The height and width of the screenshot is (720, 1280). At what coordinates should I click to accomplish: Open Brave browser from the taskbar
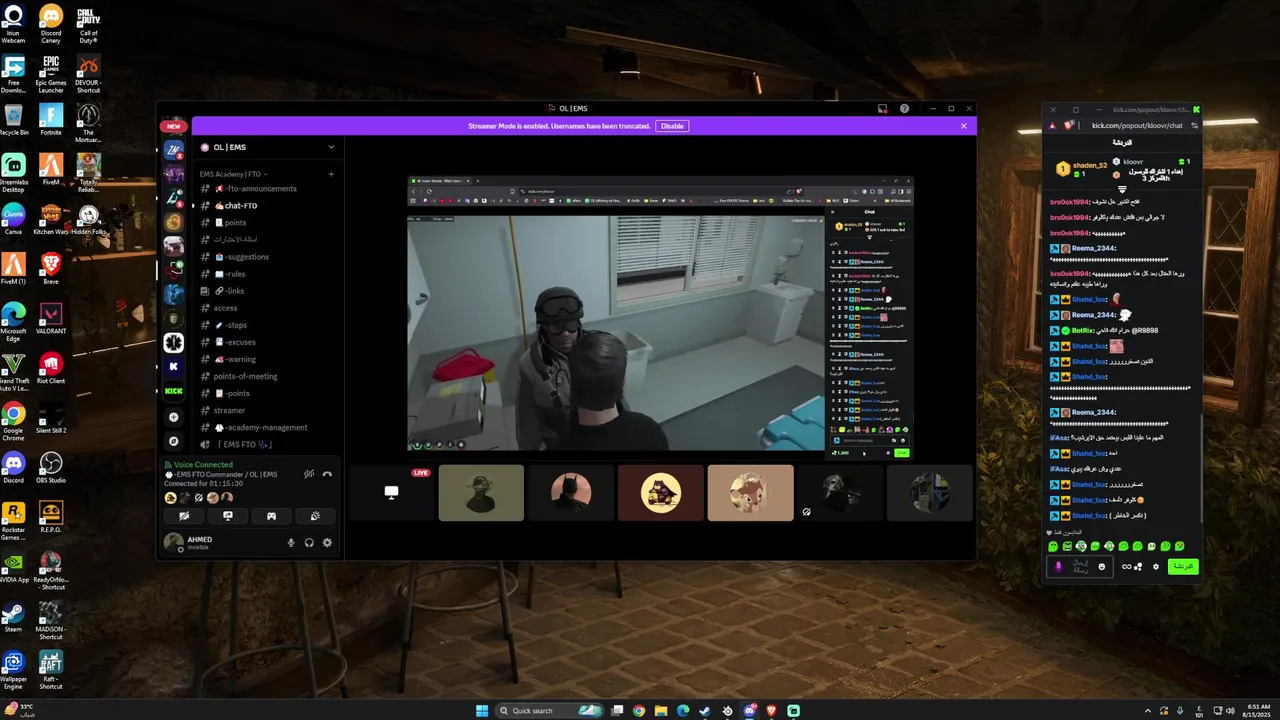(771, 710)
